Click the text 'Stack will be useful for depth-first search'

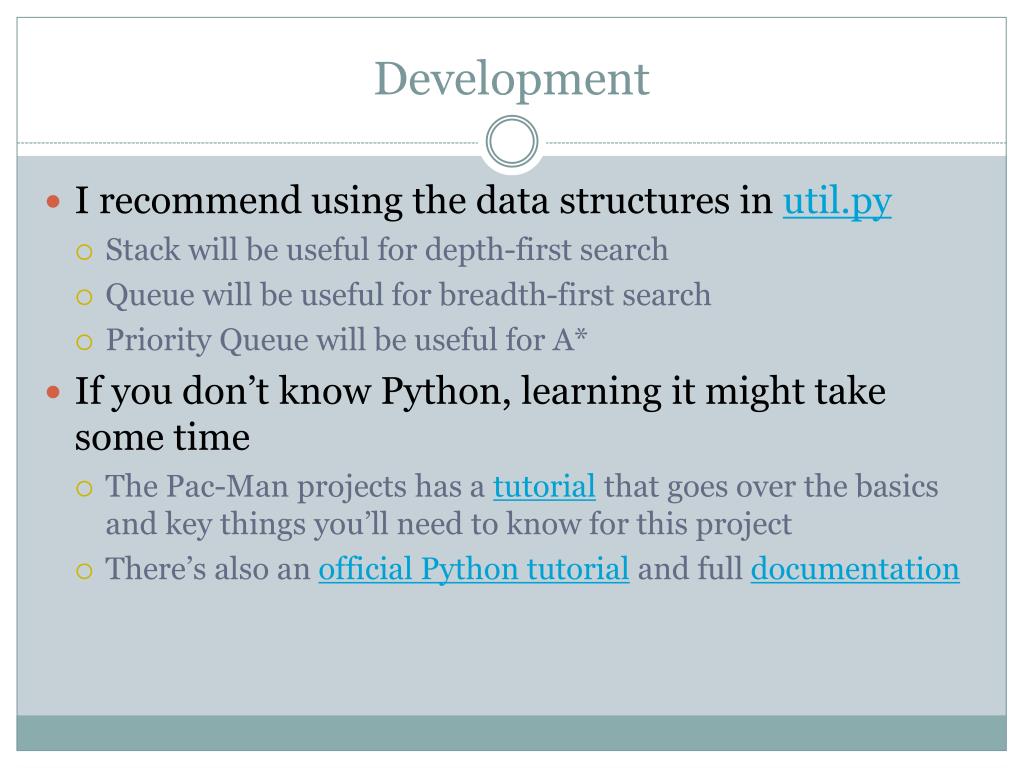coord(387,250)
